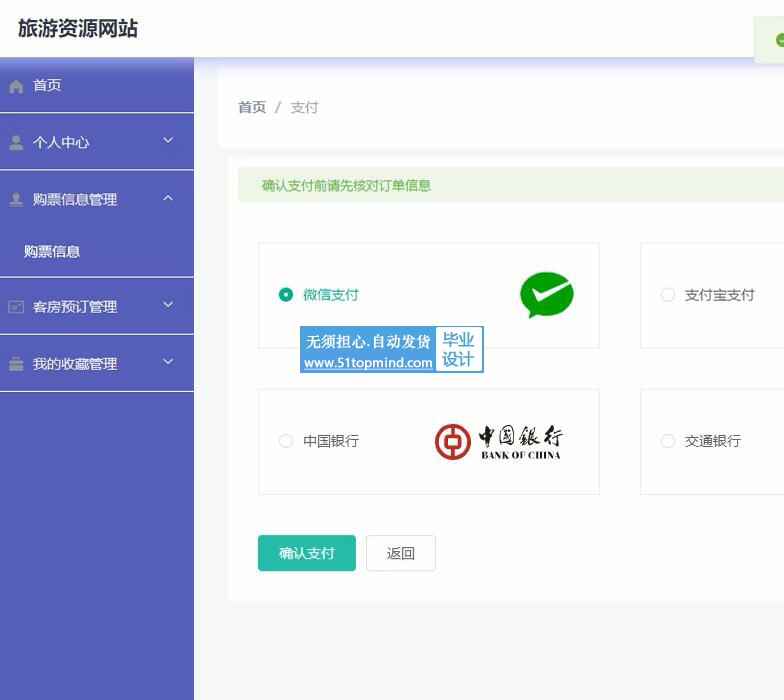Click the 返回 button
This screenshot has height=700, width=784.
point(400,553)
